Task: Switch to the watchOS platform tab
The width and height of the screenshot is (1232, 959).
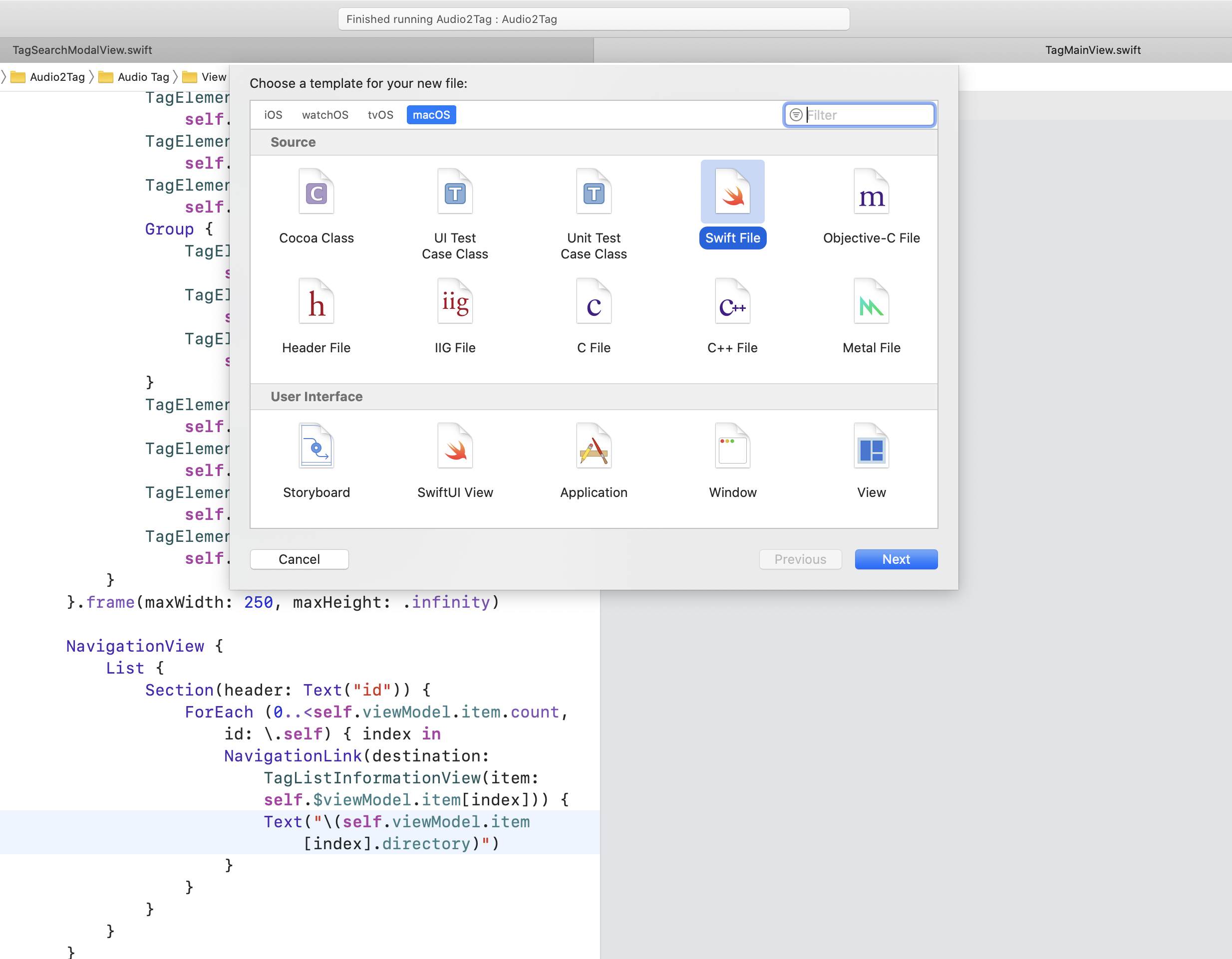Action: coord(325,115)
